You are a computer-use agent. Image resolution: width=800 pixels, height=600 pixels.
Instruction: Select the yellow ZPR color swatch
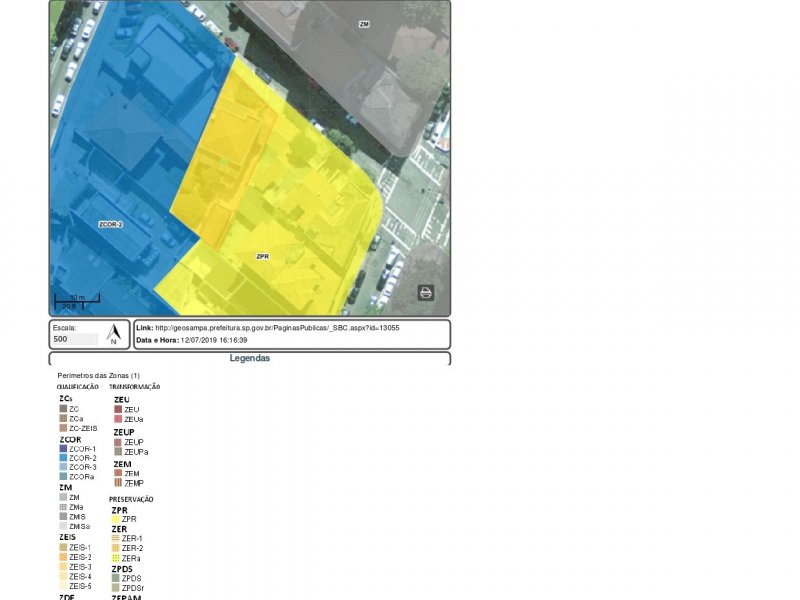coord(115,519)
